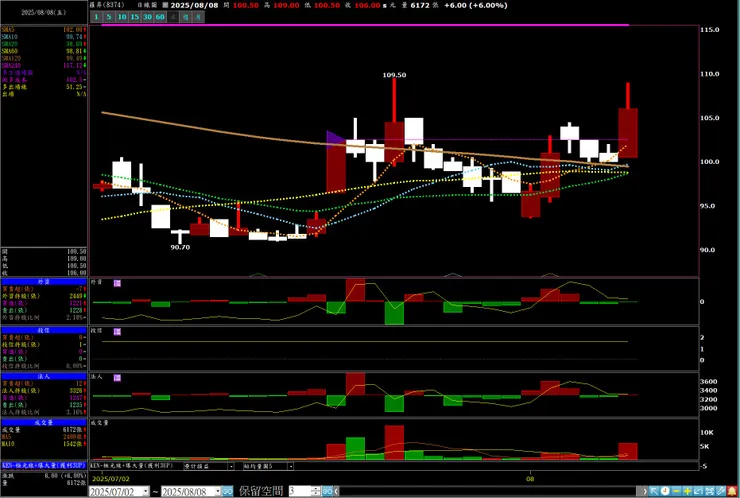The width and height of the screenshot is (740, 498).
Task: Click the 08 month marker on the time axis
Action: pyautogui.click(x=530, y=479)
